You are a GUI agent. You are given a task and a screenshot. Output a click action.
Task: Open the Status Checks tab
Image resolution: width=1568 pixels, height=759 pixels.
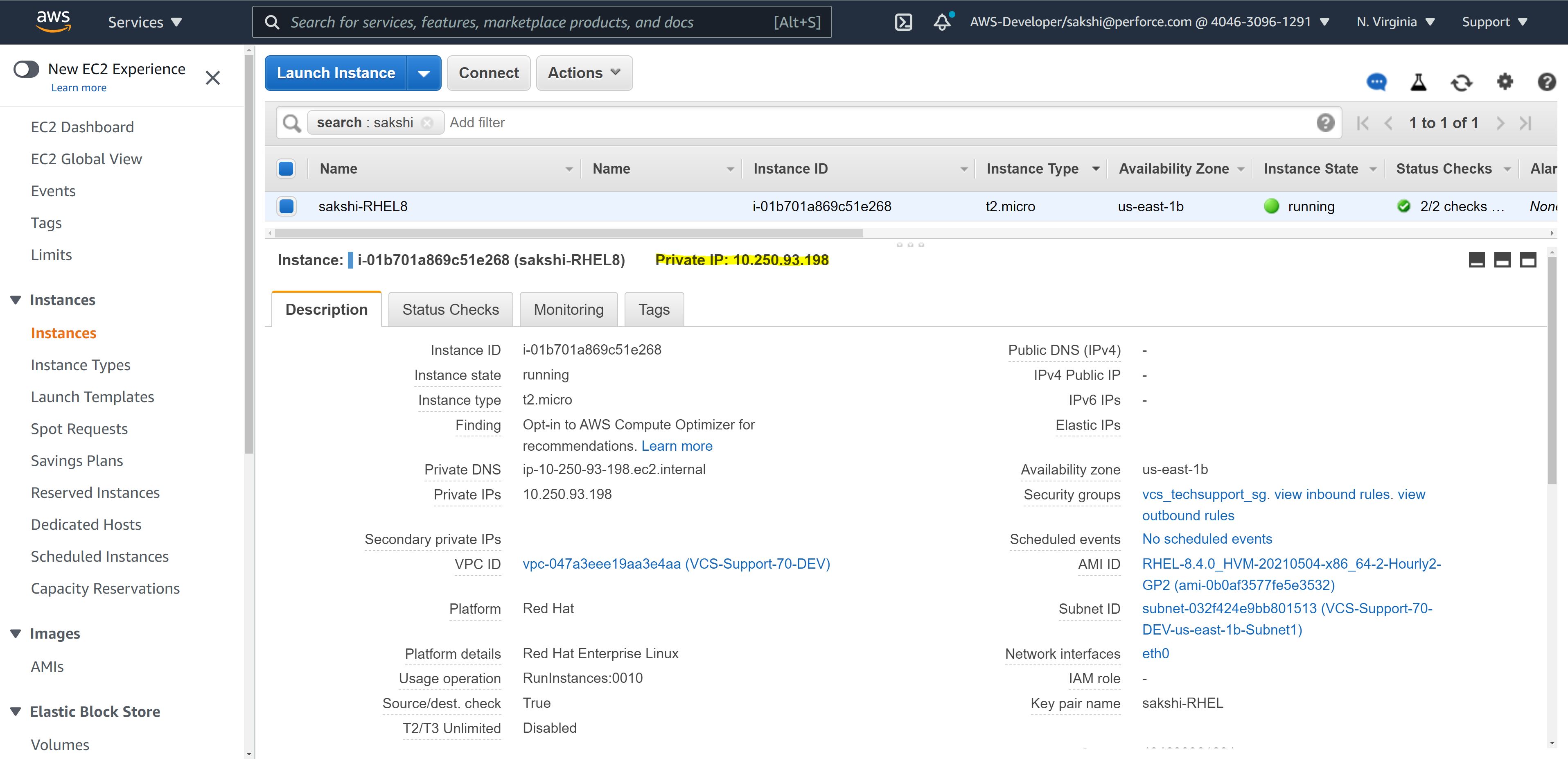[450, 309]
